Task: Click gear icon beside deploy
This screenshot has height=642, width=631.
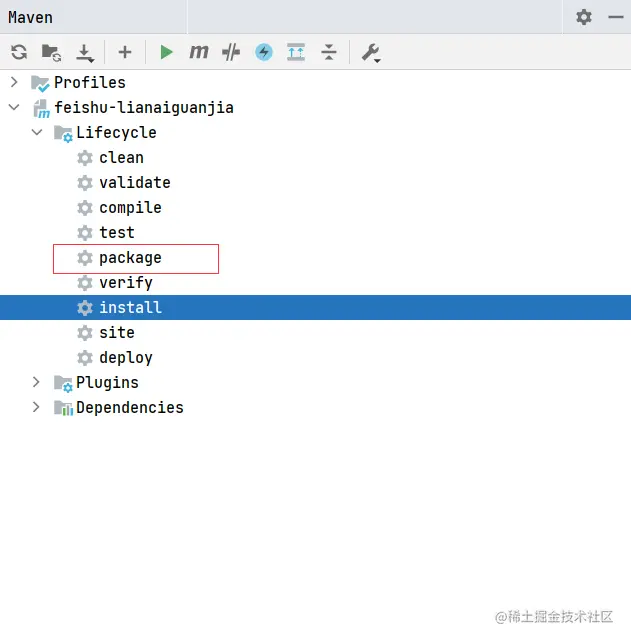Action: 85,357
